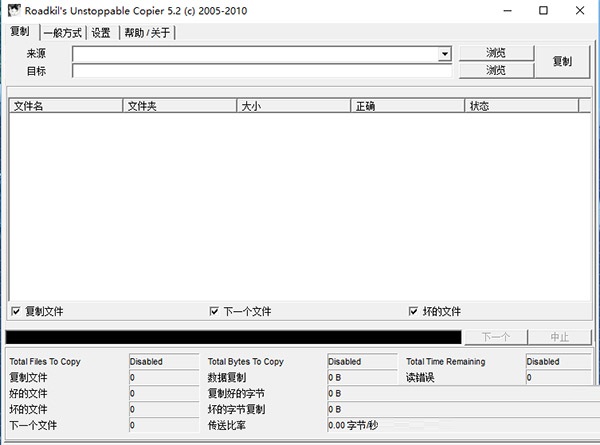The height and width of the screenshot is (445, 600).
Task: Browse for the source folder
Action: [x=496, y=53]
